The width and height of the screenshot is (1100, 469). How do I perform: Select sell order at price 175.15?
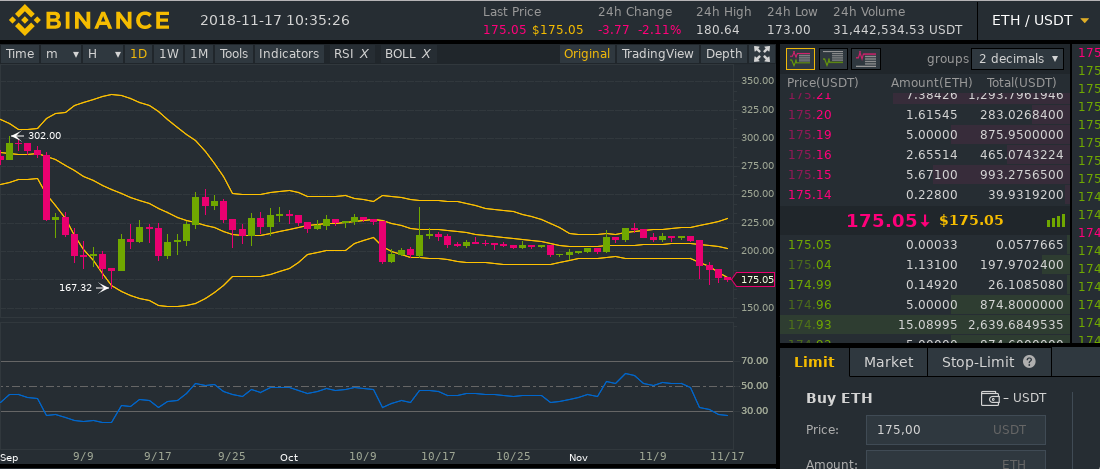[925, 175]
